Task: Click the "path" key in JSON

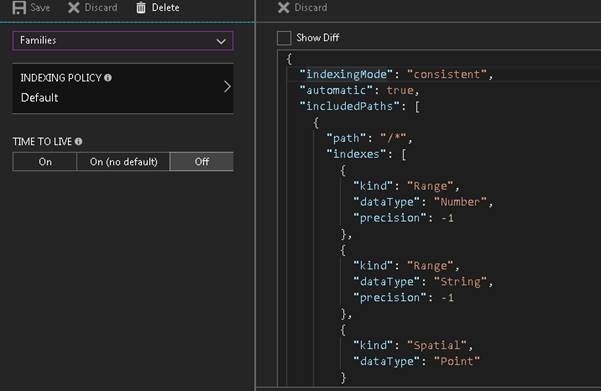Action: 346,138
